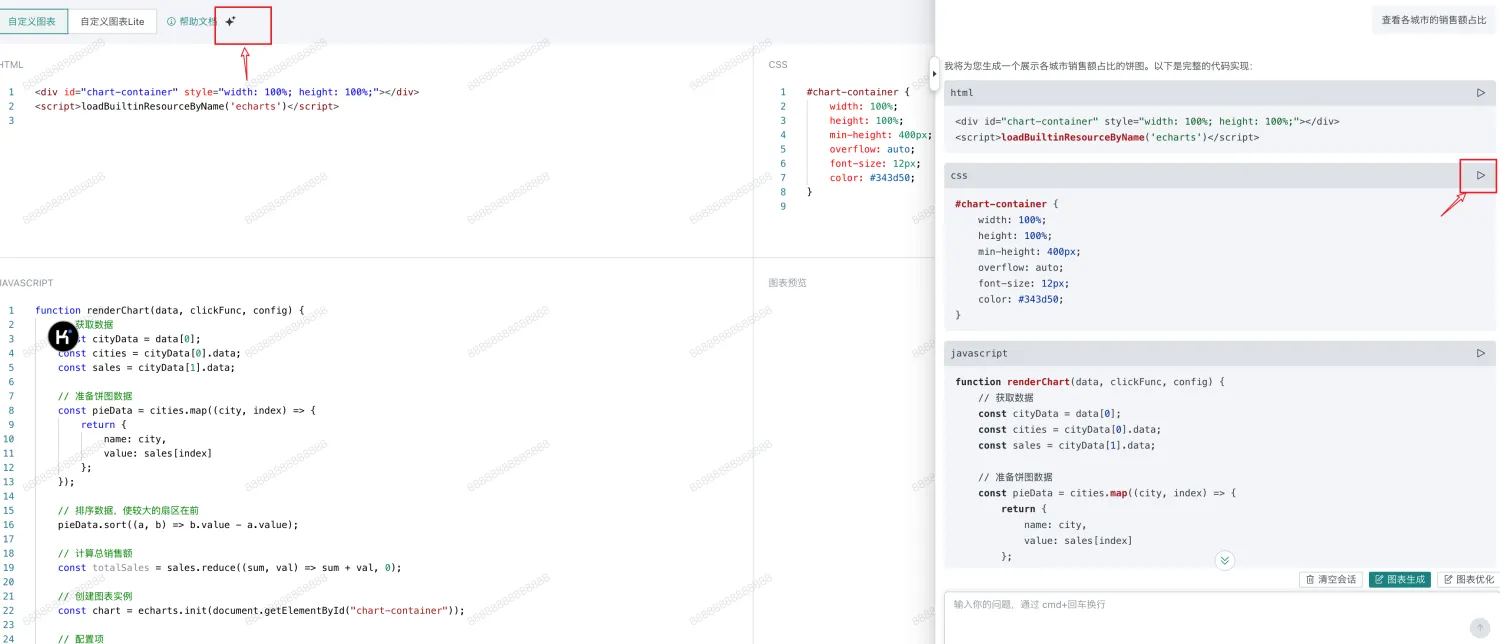Run the css code block
The image size is (1500, 644).
pyautogui.click(x=1481, y=175)
